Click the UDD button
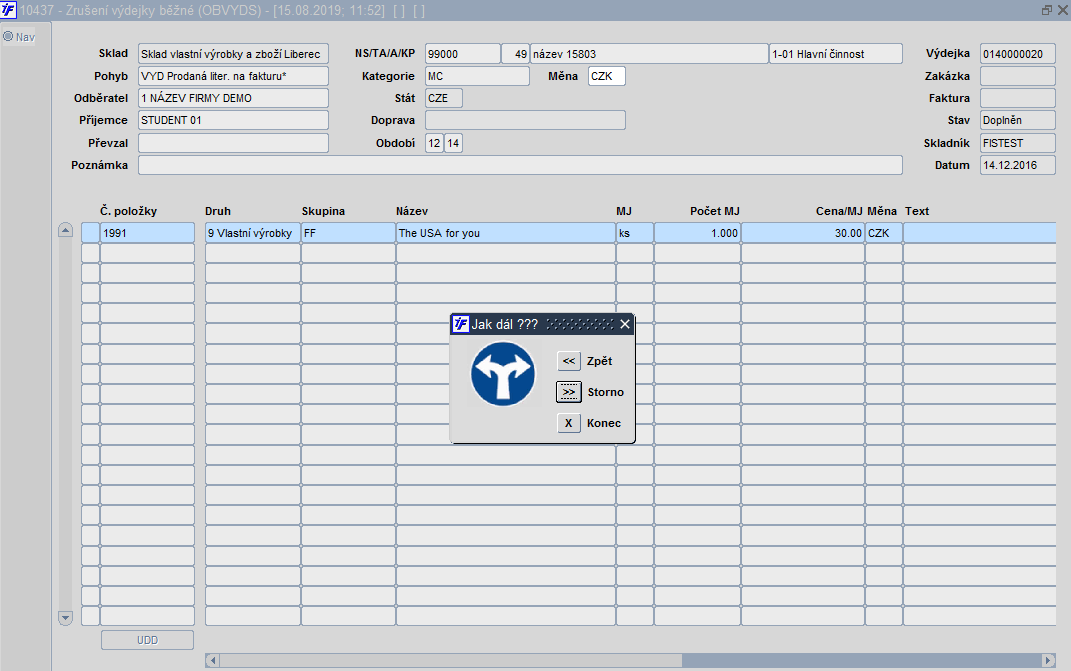This screenshot has width=1071, height=671. coord(148,640)
